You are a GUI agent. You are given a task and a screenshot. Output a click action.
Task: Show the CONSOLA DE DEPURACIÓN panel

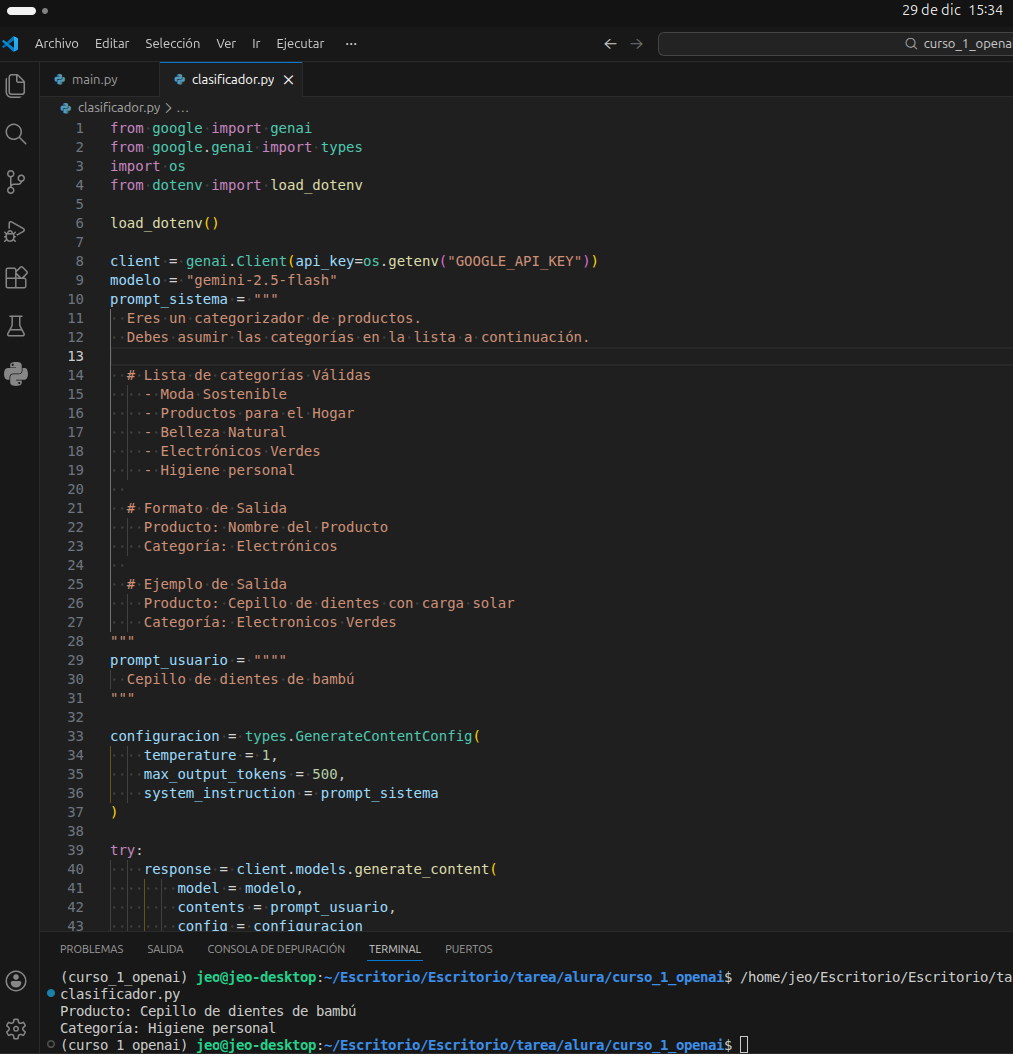tap(276, 949)
